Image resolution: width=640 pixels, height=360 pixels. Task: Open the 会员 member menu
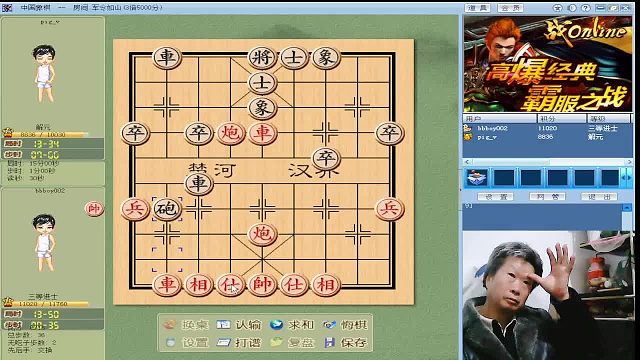[510, 8]
